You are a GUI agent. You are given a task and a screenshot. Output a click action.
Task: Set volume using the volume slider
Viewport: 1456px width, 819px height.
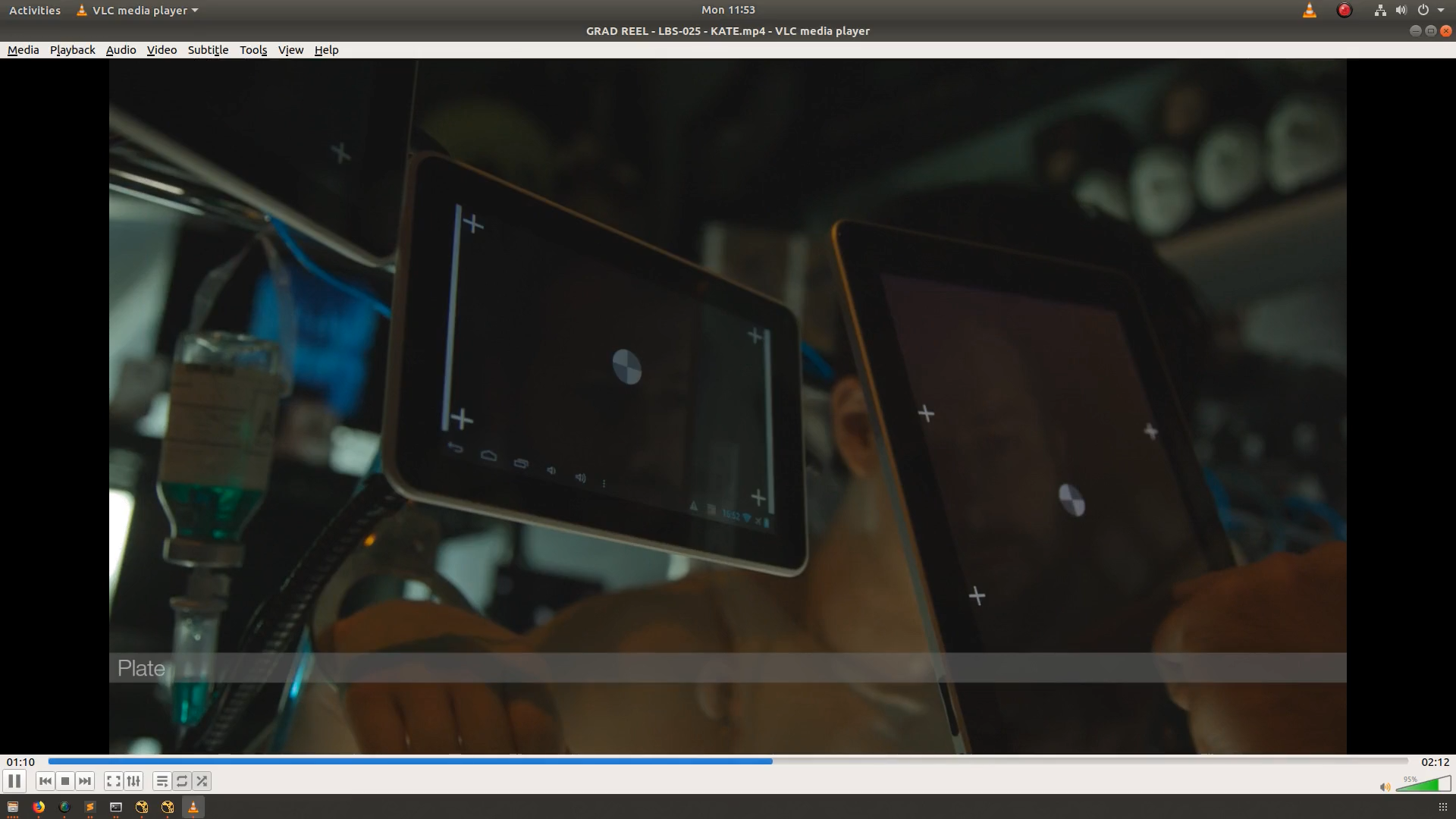coord(1423,784)
